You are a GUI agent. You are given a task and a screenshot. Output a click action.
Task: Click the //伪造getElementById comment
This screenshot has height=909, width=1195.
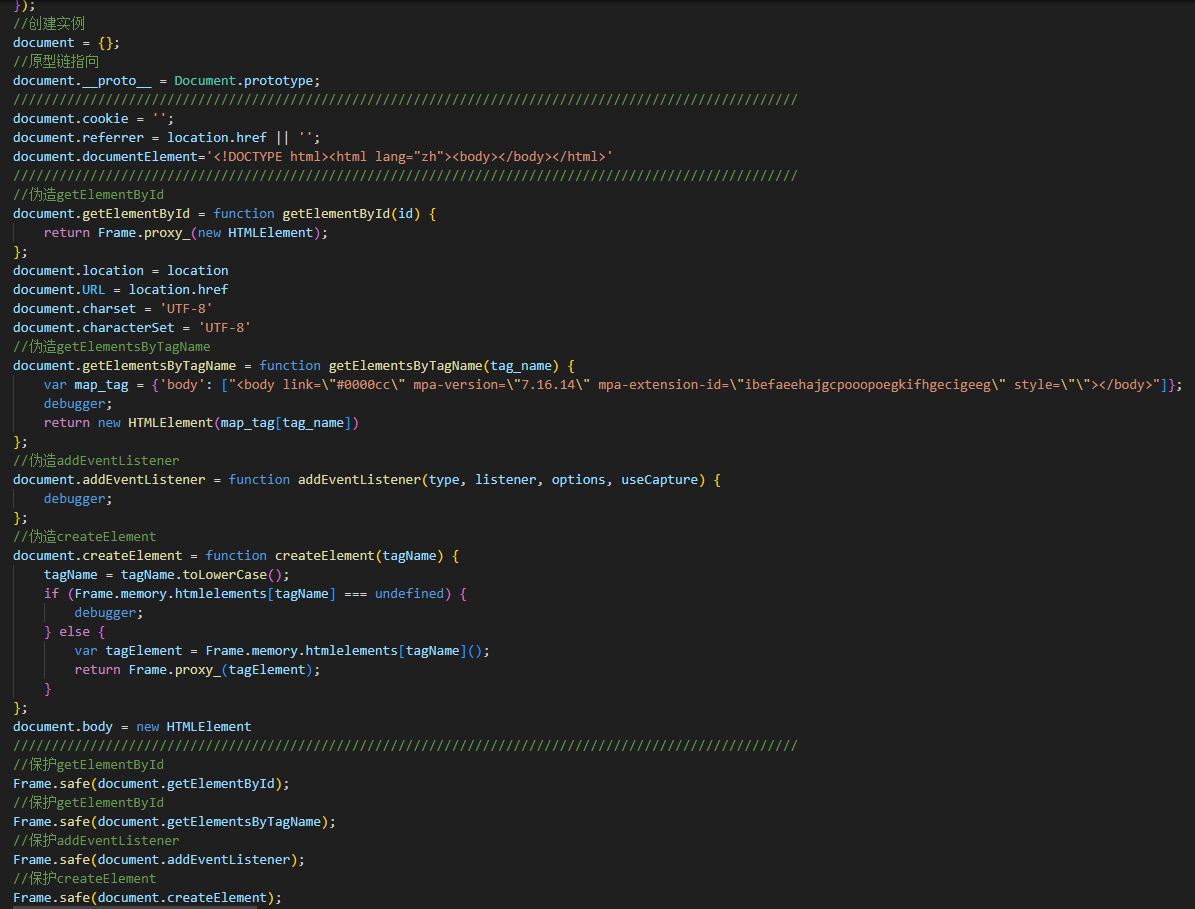tap(88, 194)
